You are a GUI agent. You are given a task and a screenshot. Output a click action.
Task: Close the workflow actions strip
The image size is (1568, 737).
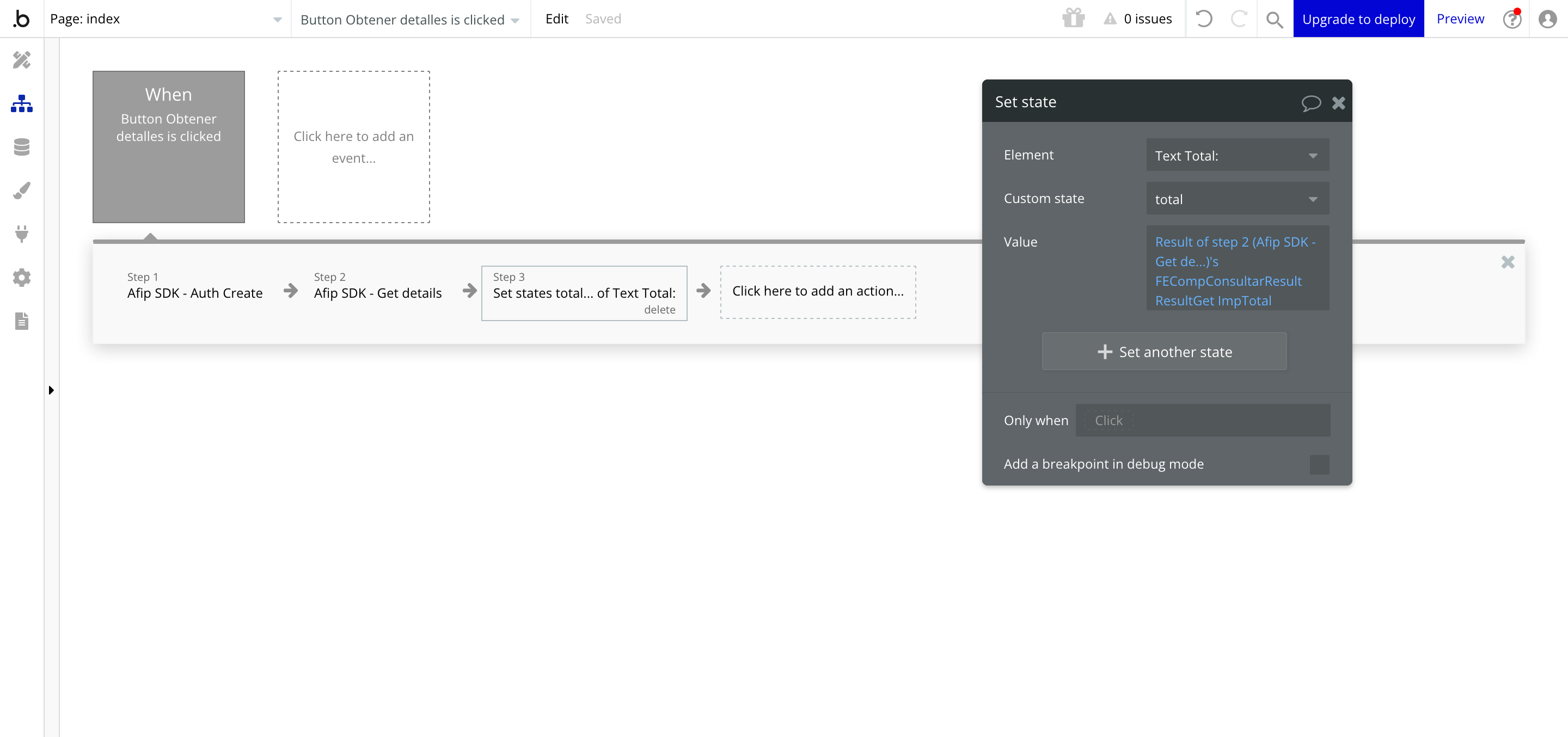(x=1508, y=262)
